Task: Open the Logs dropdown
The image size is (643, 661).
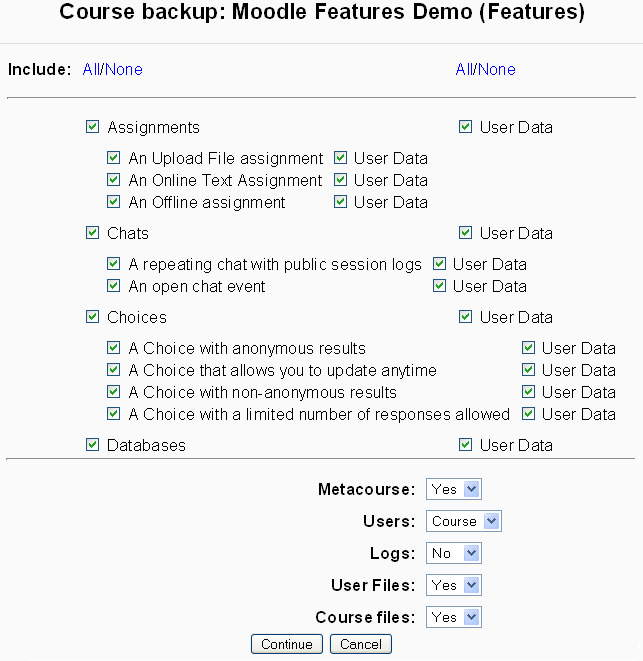Action: pos(454,553)
